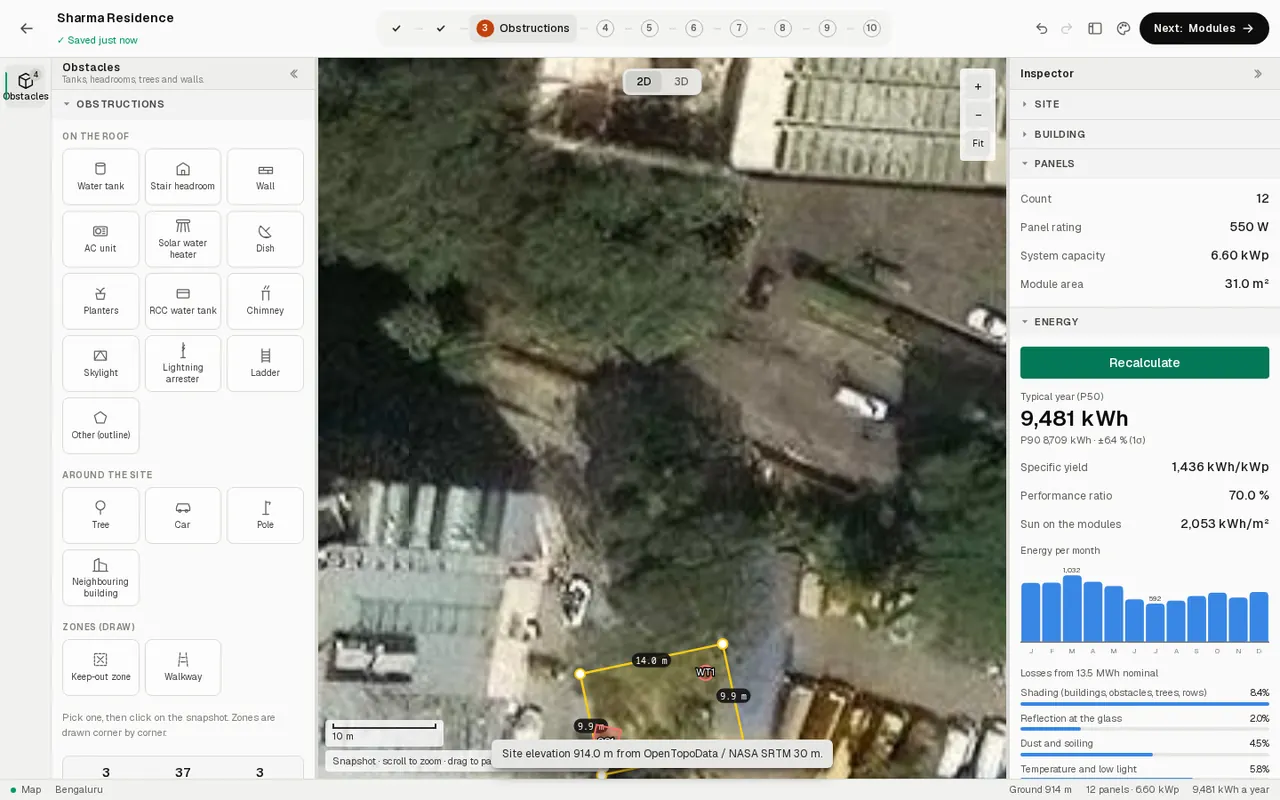This screenshot has width=1280, height=800.
Task: Switch the map to 2D view
Action: pos(644,81)
